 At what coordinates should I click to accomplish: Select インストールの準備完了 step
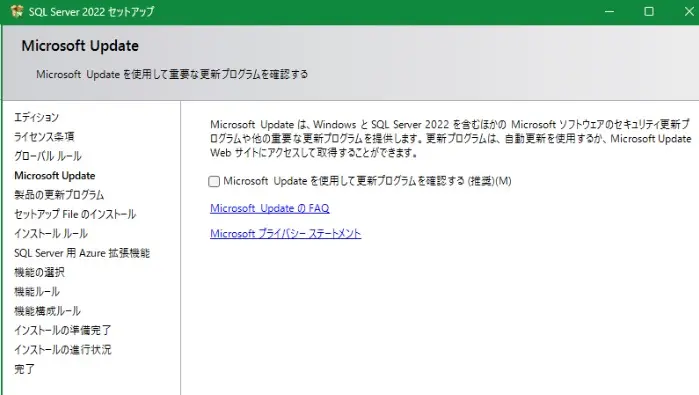pyautogui.click(x=62, y=330)
